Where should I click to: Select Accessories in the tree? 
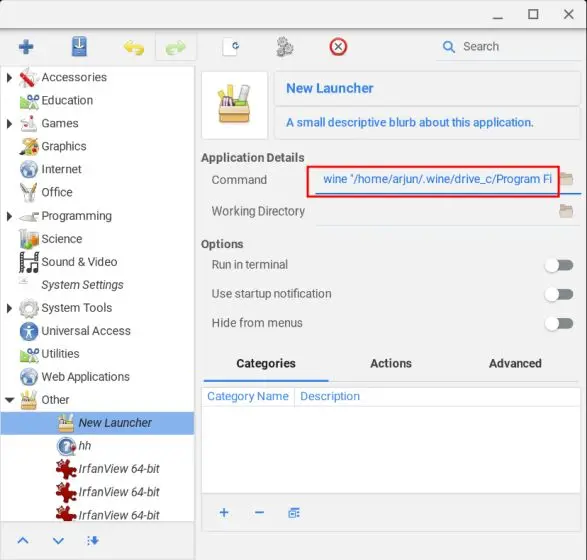tap(74, 77)
